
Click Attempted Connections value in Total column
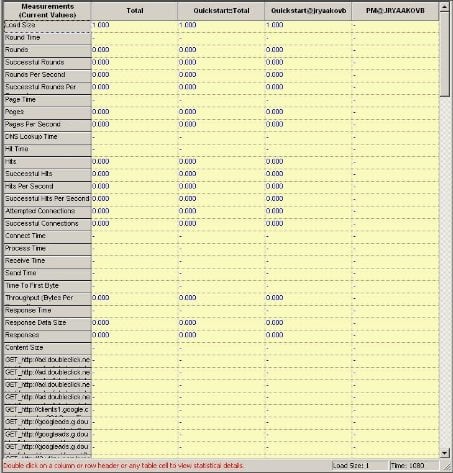101,211
